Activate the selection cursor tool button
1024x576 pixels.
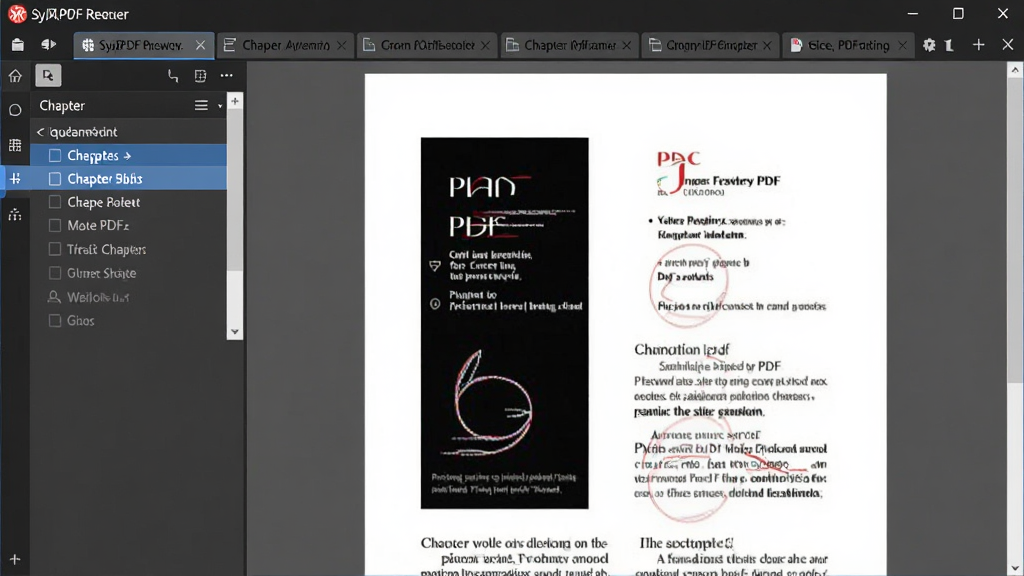click(48, 76)
